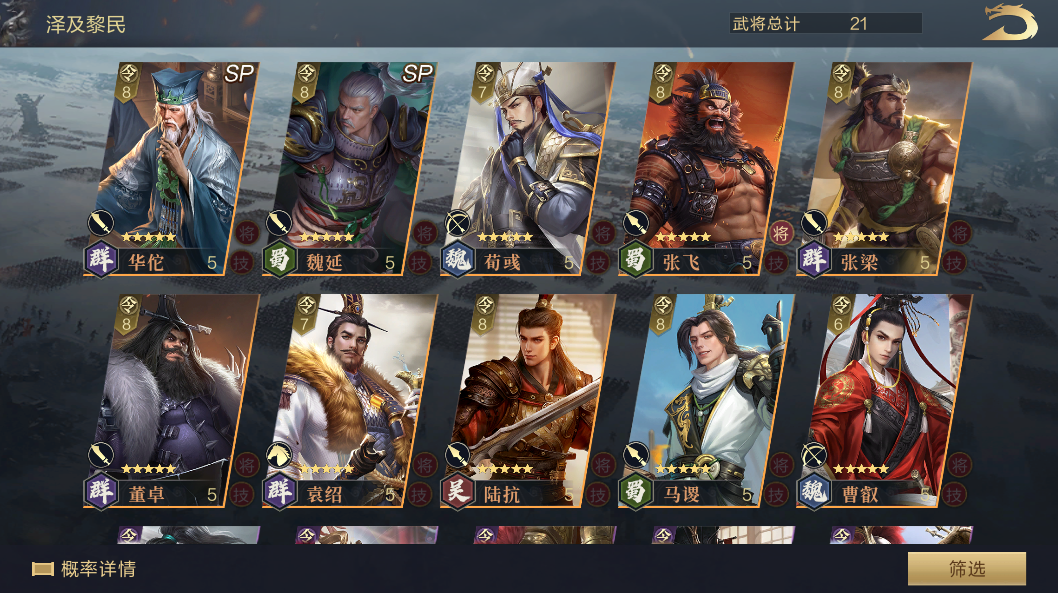Image resolution: width=1058 pixels, height=593 pixels.
Task: Click the 技 icon beside 张梁
Action: point(954,262)
